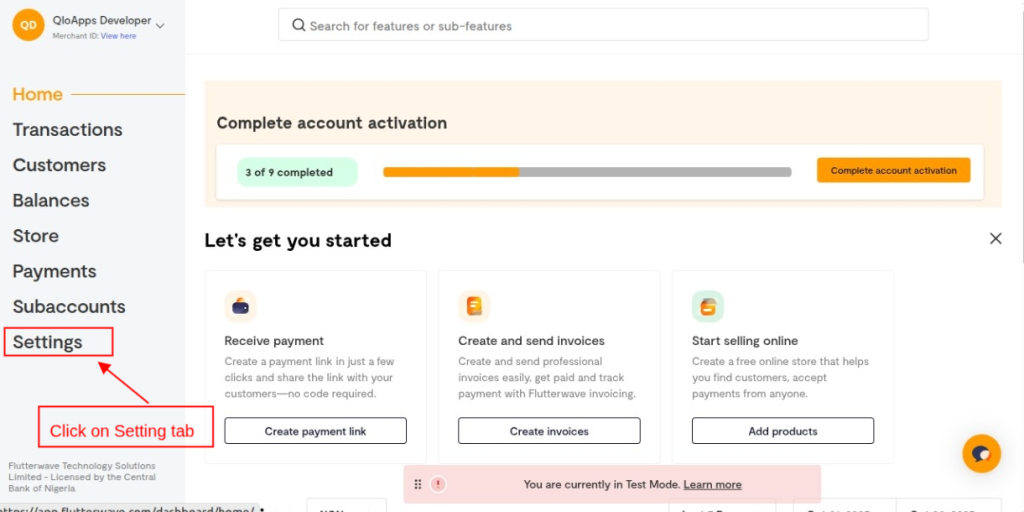Open the Settings tab in sidebar
The image size is (1024, 512).
[x=48, y=342]
